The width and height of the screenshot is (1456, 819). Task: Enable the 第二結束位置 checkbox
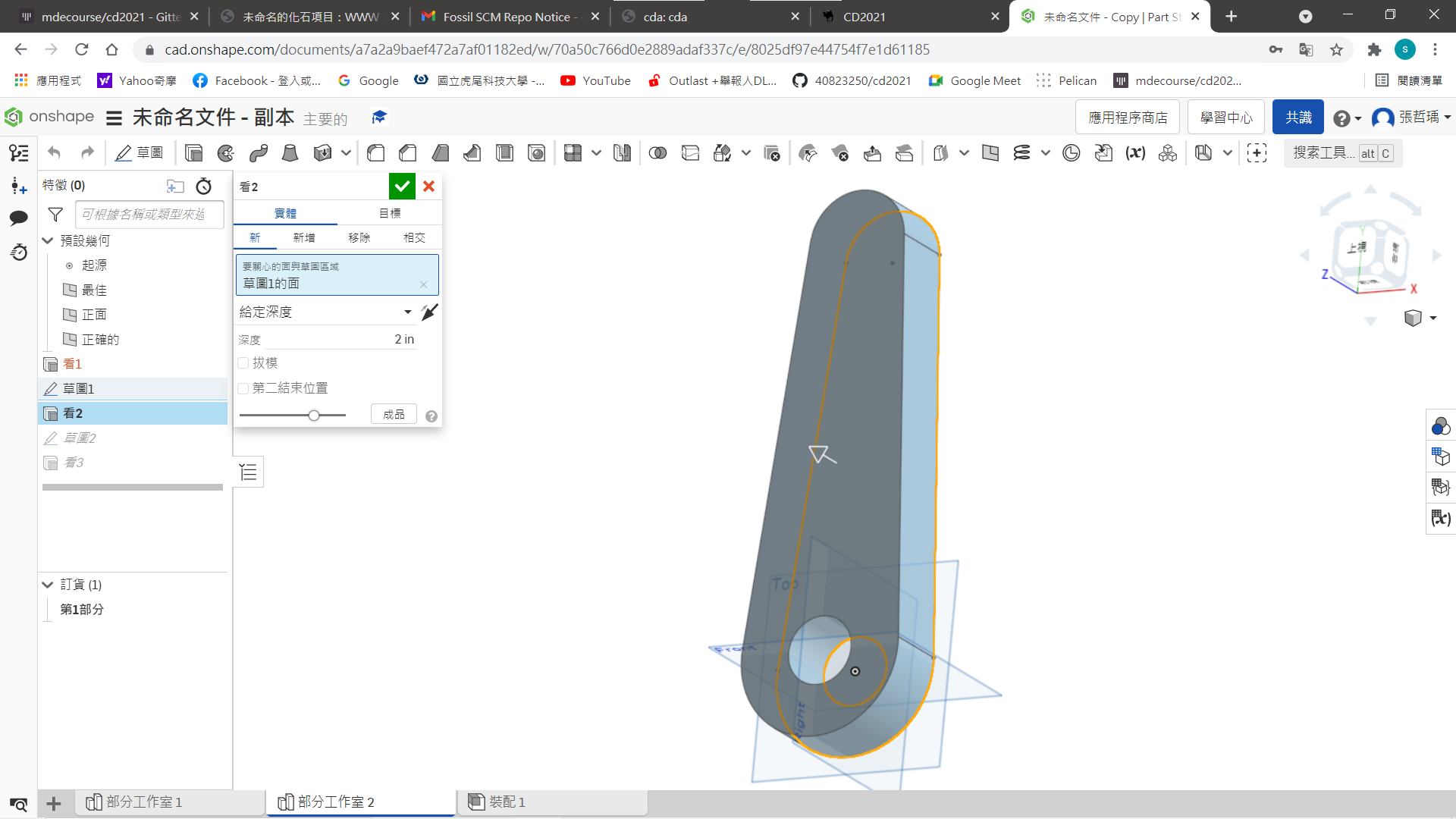coord(243,388)
